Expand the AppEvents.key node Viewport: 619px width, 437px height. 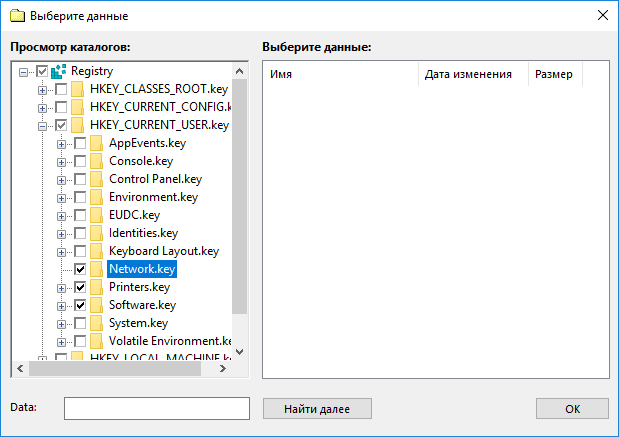61,144
